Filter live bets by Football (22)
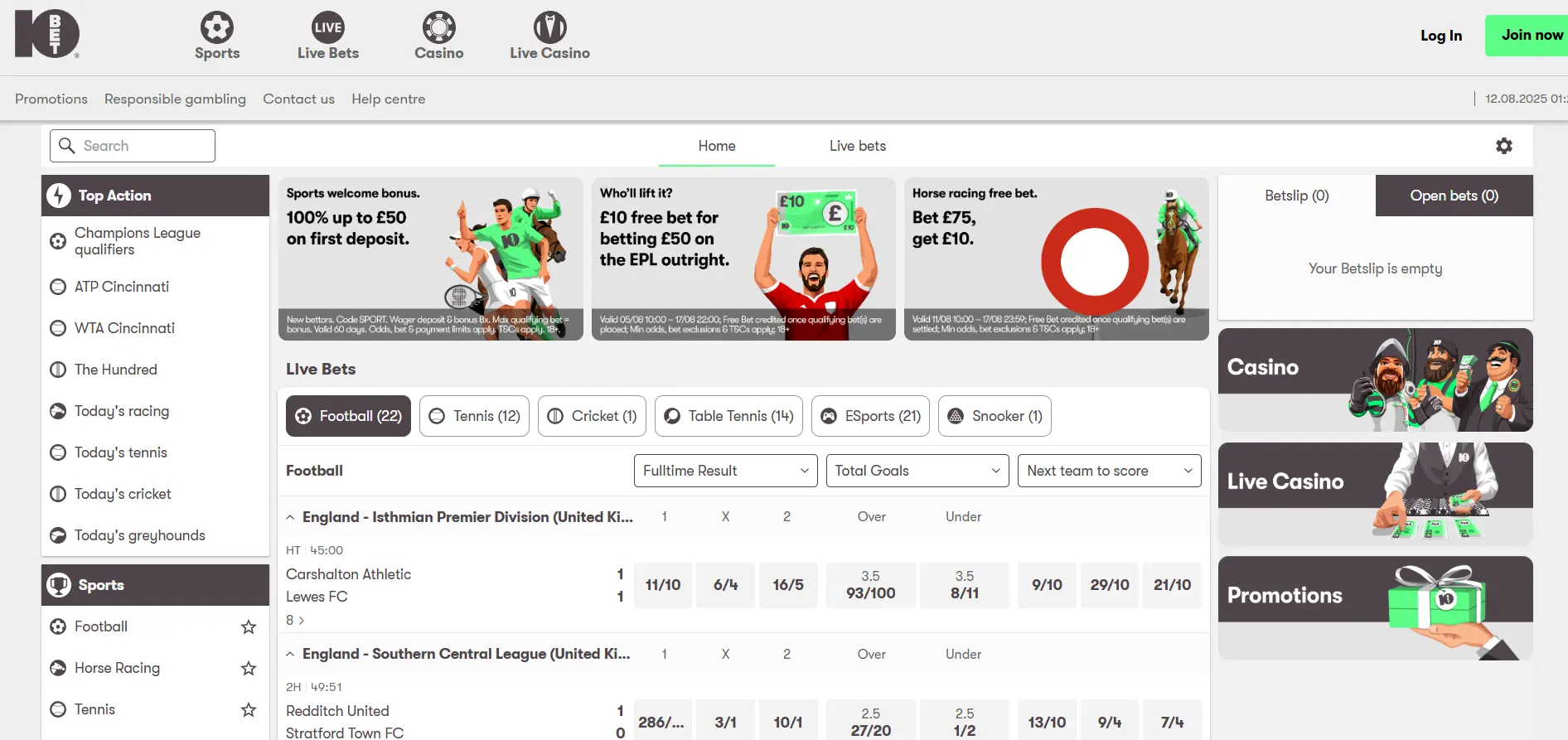Screen dimensions: 1568x740 click(348, 416)
